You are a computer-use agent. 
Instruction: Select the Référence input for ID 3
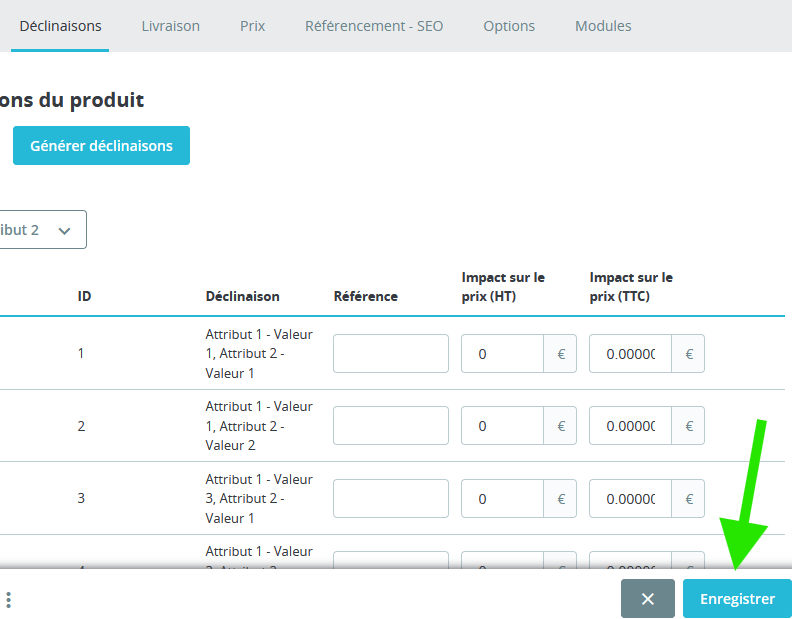click(390, 499)
